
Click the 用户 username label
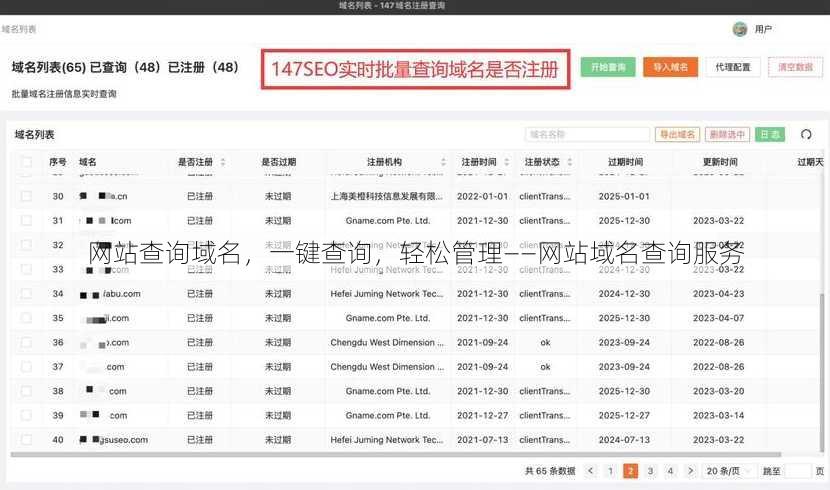click(763, 29)
